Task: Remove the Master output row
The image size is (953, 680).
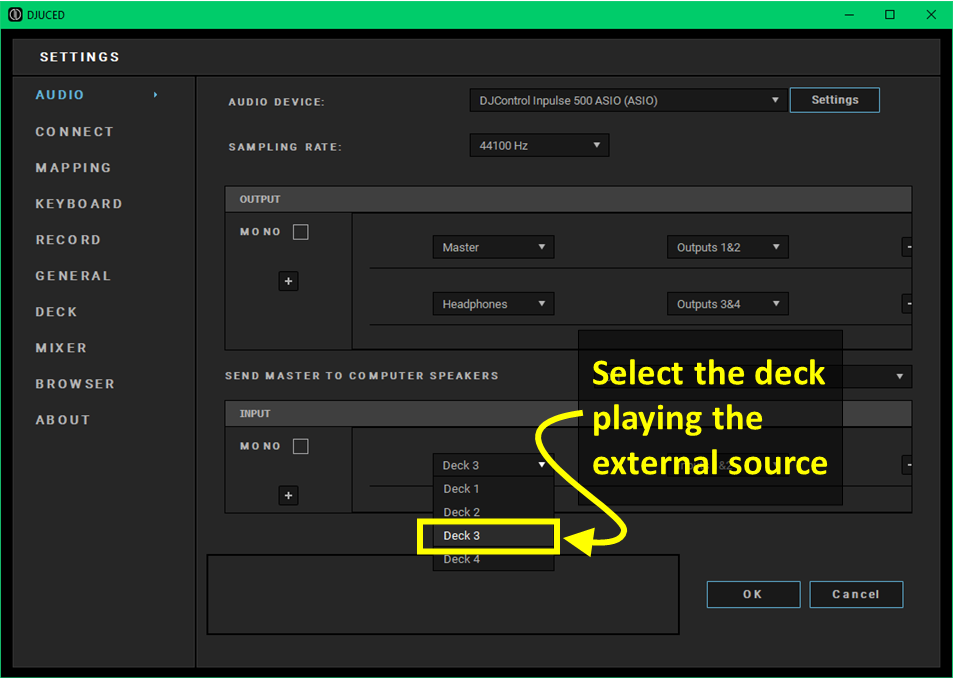Action: tap(907, 247)
